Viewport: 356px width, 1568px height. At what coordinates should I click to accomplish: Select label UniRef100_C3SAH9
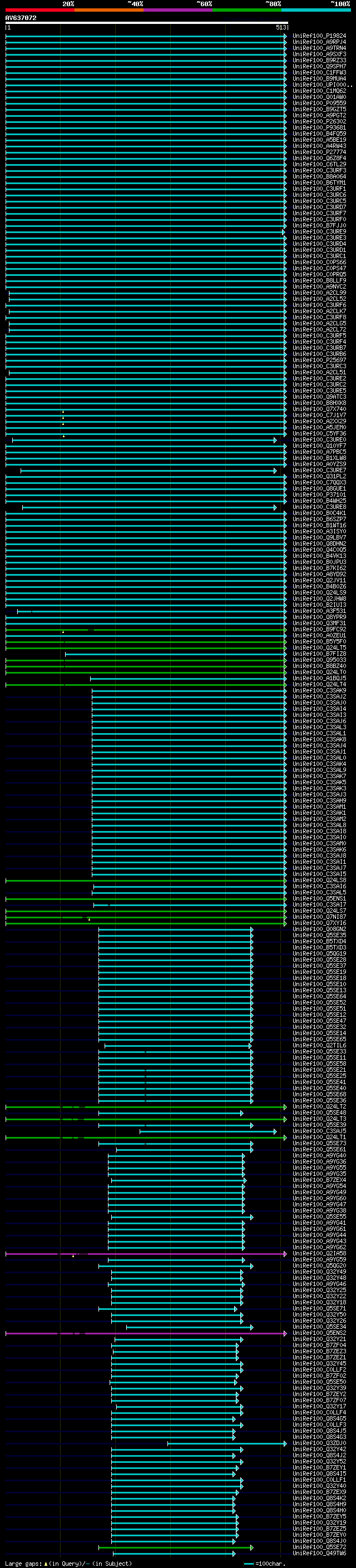(x=319, y=800)
